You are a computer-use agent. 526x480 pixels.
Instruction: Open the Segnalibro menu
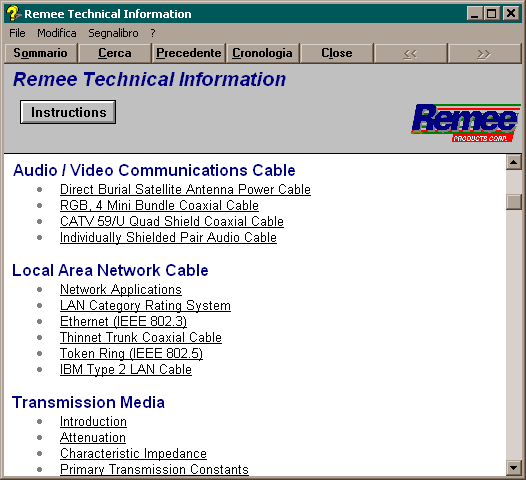(x=113, y=33)
